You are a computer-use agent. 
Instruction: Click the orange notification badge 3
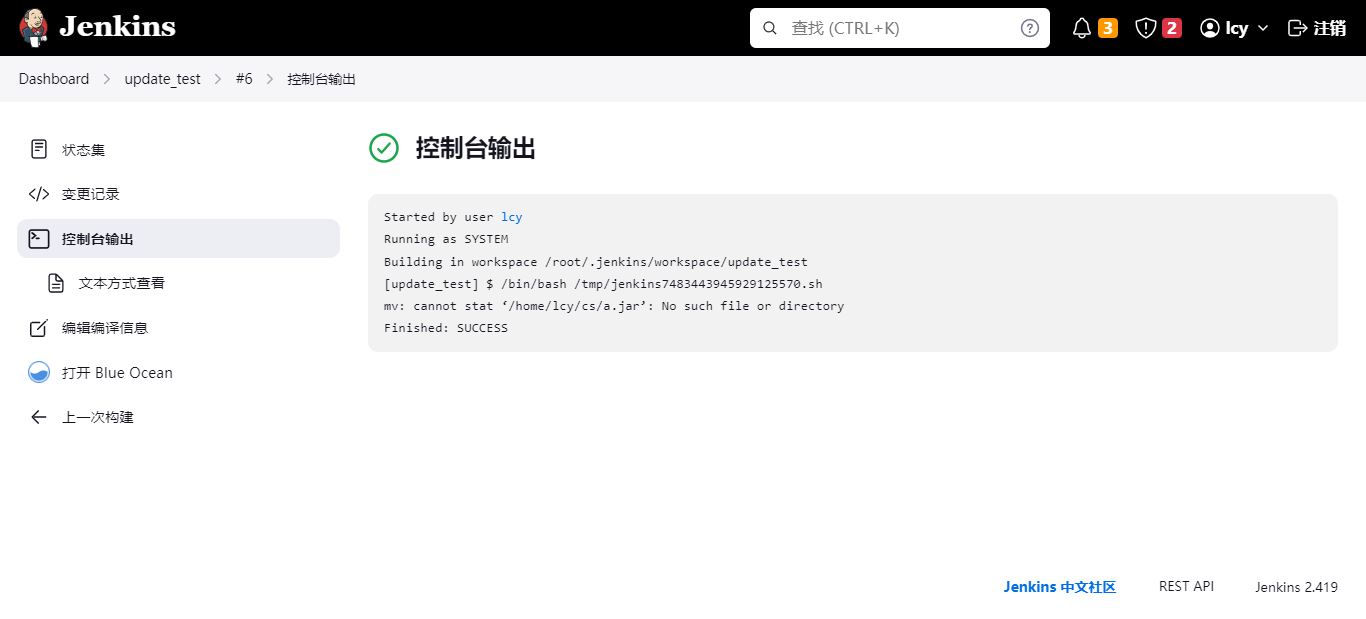coord(1108,28)
